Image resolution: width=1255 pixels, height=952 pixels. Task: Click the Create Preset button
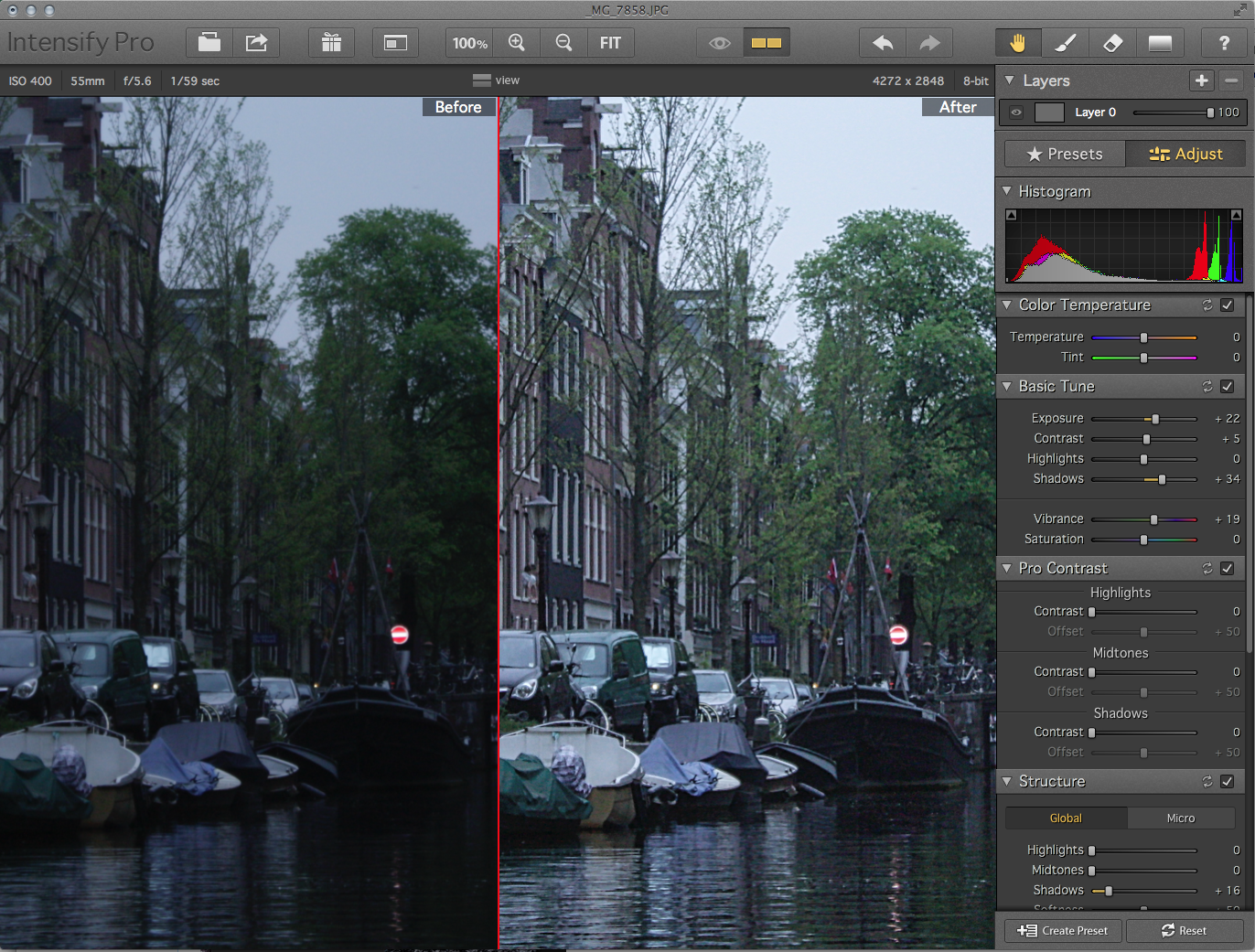coord(1062,930)
